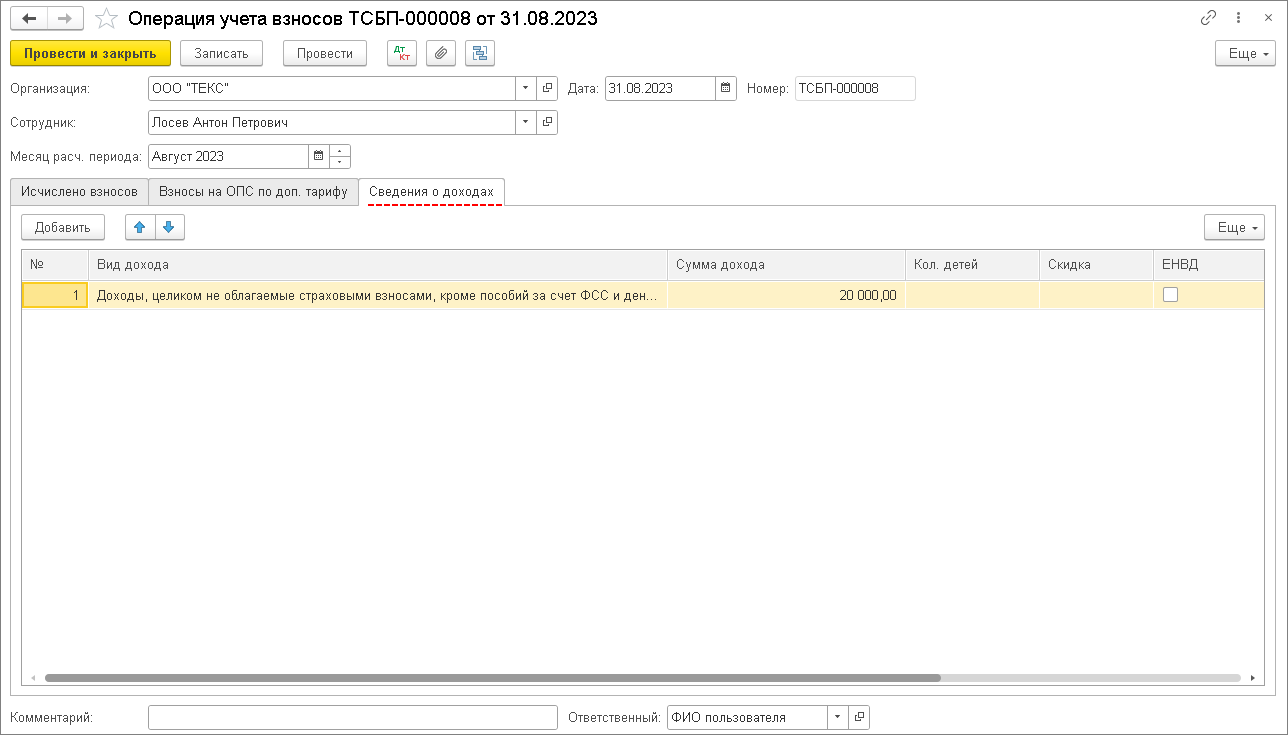
Task: Select row number 1 cell
Action: coord(55,295)
